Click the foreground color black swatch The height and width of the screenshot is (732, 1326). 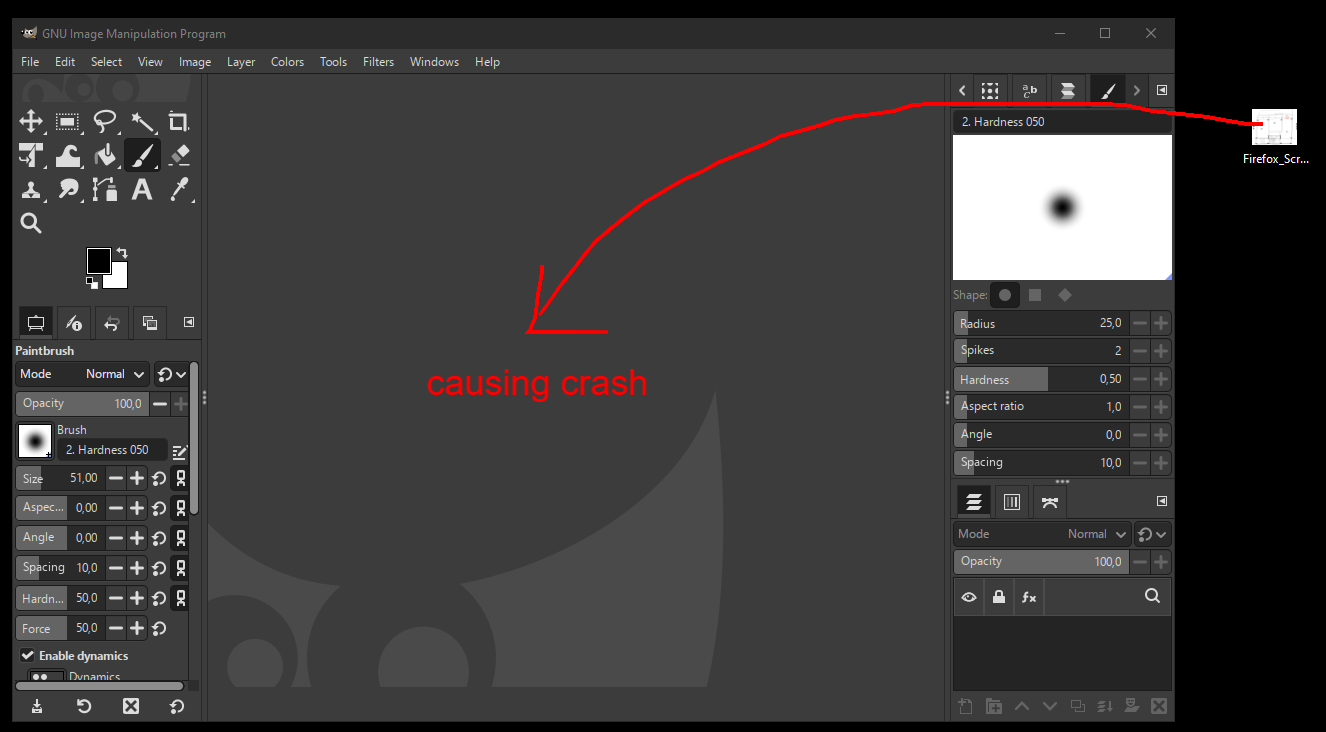pos(97,260)
